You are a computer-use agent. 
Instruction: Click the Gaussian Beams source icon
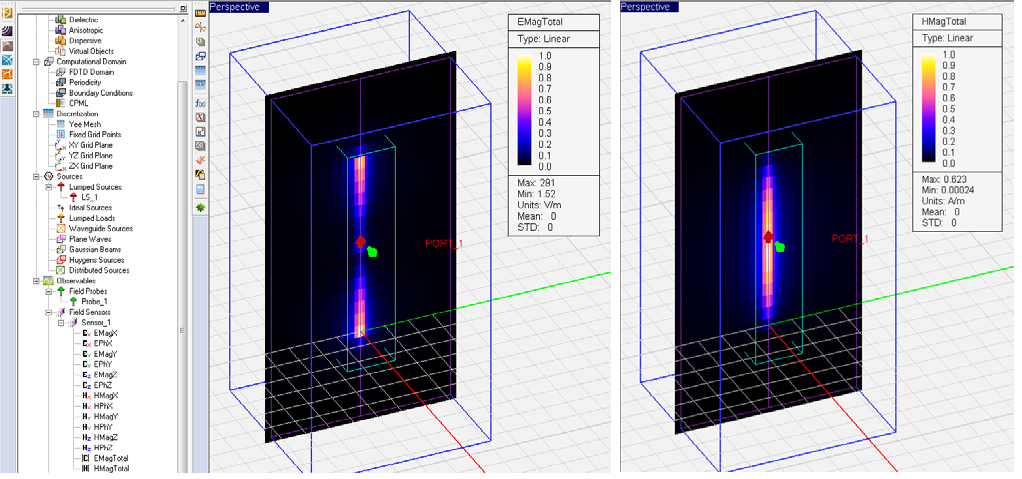(60, 249)
